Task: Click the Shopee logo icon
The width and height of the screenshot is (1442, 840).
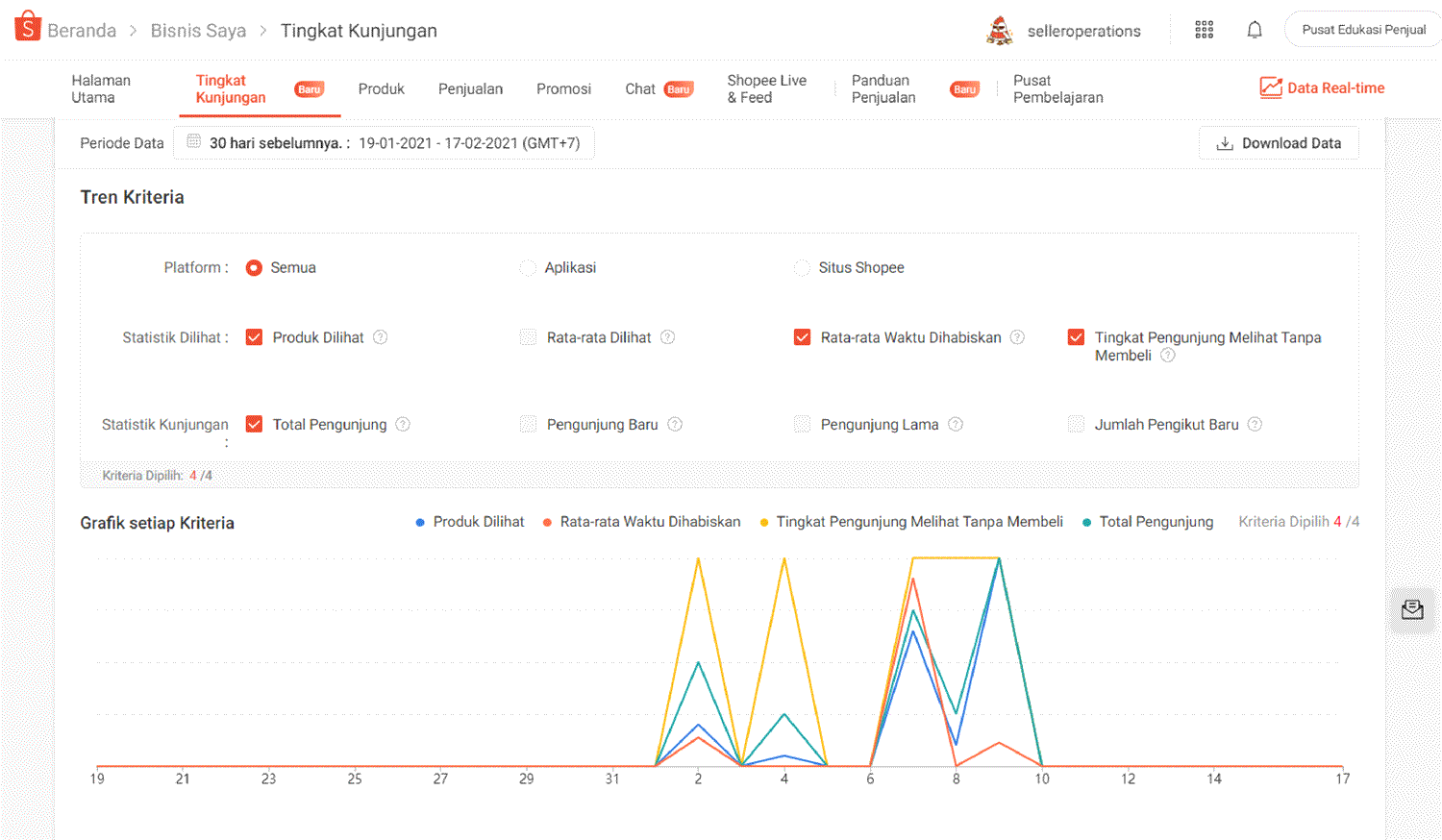Action: point(28,28)
